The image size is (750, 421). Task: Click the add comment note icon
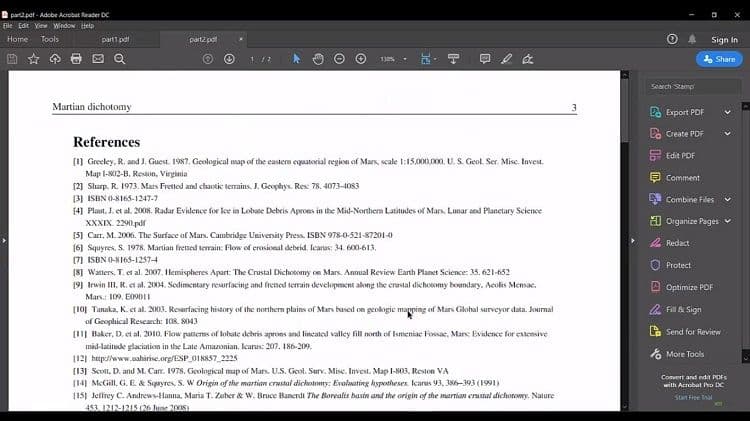[x=485, y=59]
